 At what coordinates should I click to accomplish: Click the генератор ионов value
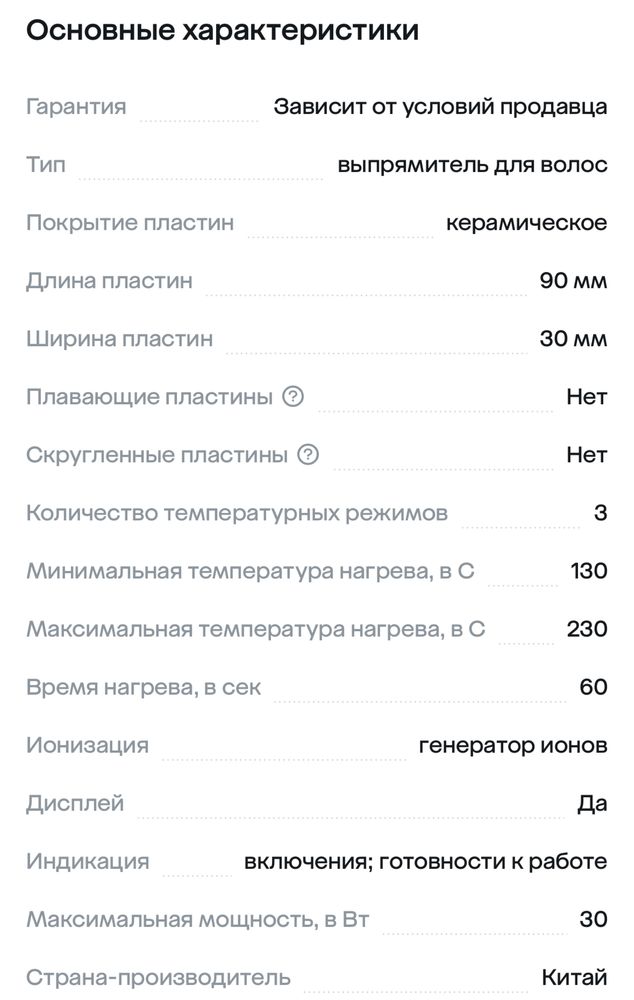coord(513,746)
